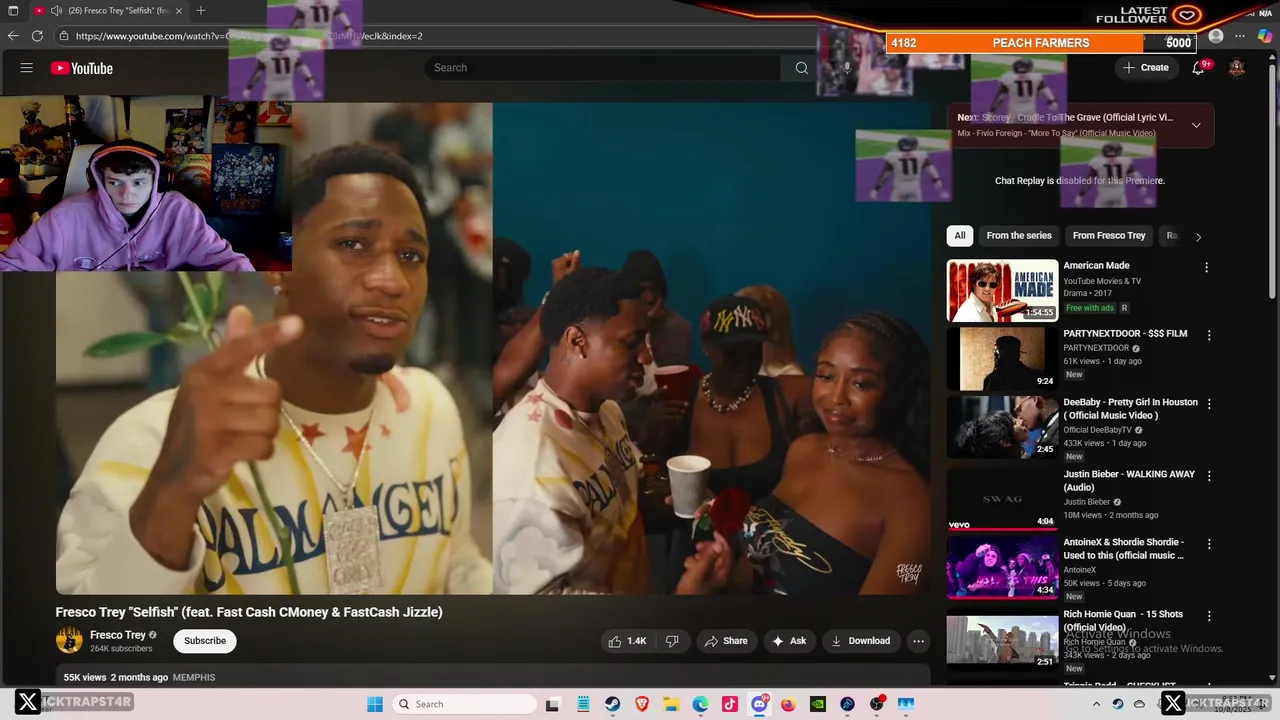Viewport: 1280px width, 720px height.
Task: Show hidden system tray icons
Action: click(1097, 704)
